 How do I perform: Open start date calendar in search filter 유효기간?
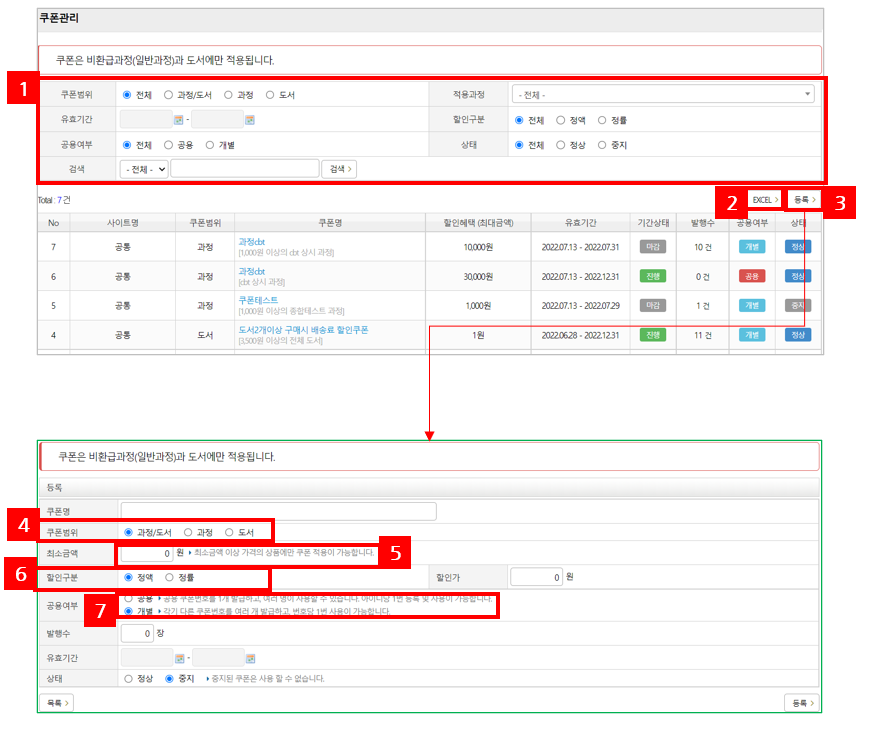[179, 120]
